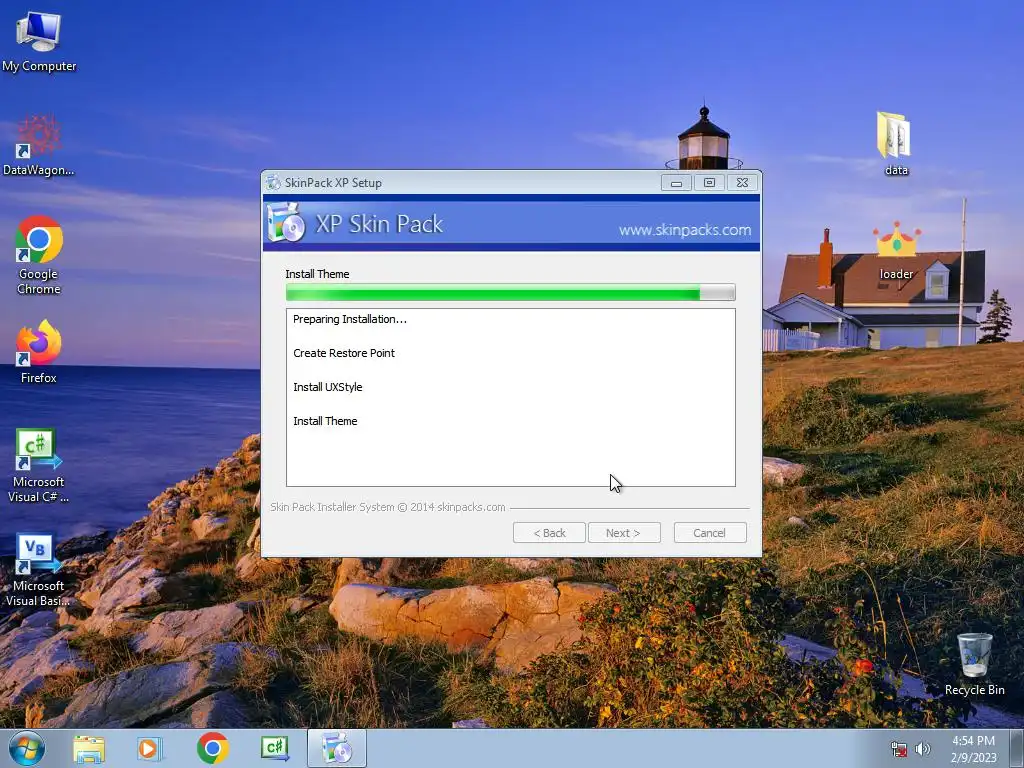
Task: Open Firefox desktop shortcut
Action: point(39,351)
